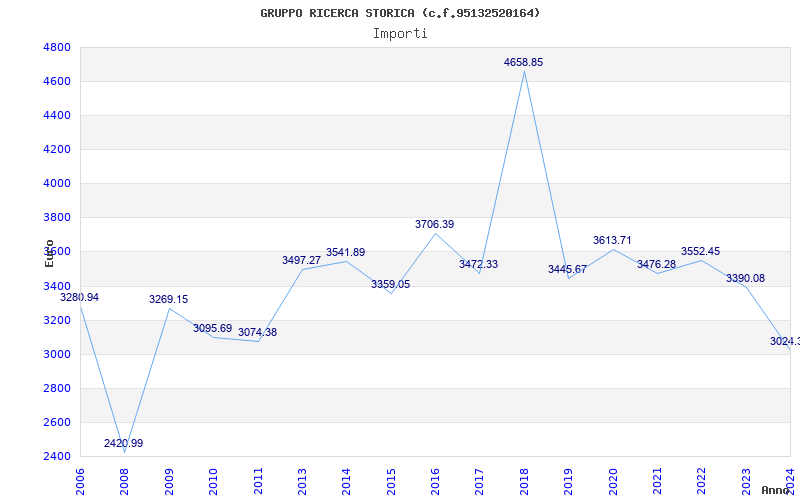Image resolution: width=800 pixels, height=500 pixels.
Task: Click the y-axis value 3000
Action: coord(55,355)
